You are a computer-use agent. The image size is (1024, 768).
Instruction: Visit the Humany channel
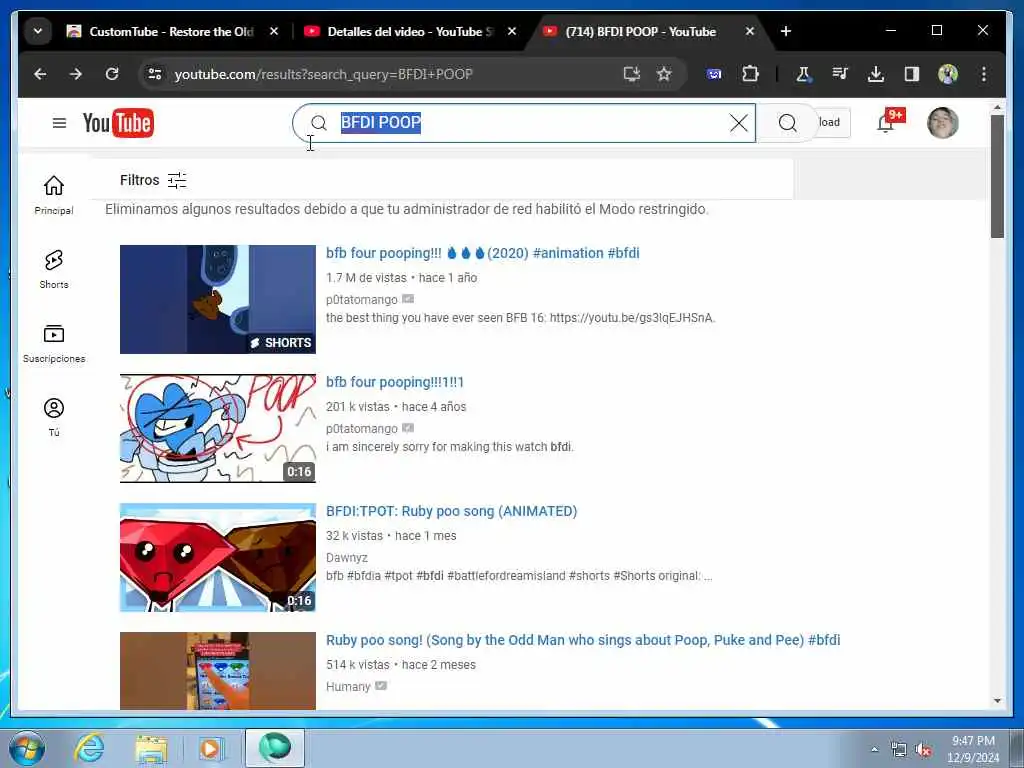[x=348, y=687]
